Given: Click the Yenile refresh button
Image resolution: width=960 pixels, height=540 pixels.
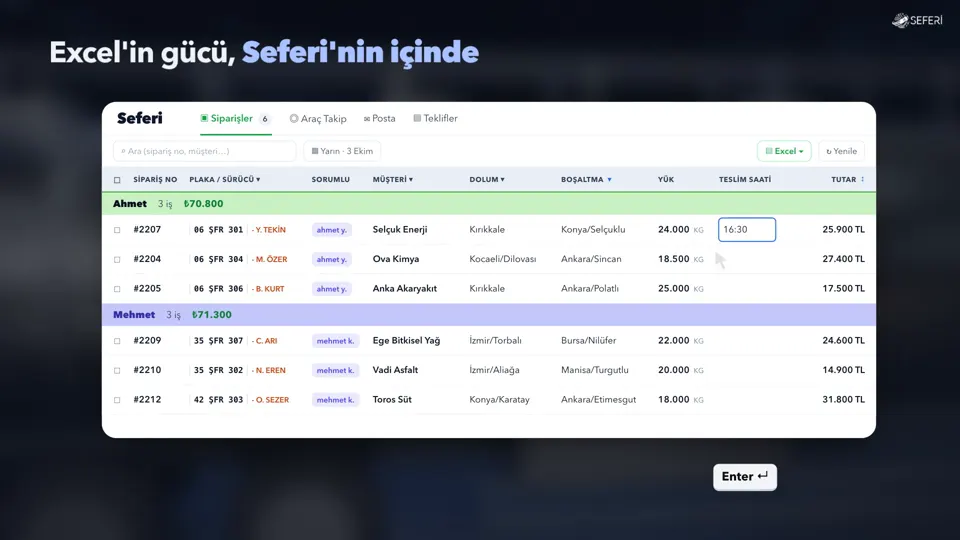Looking at the screenshot, I should point(841,151).
